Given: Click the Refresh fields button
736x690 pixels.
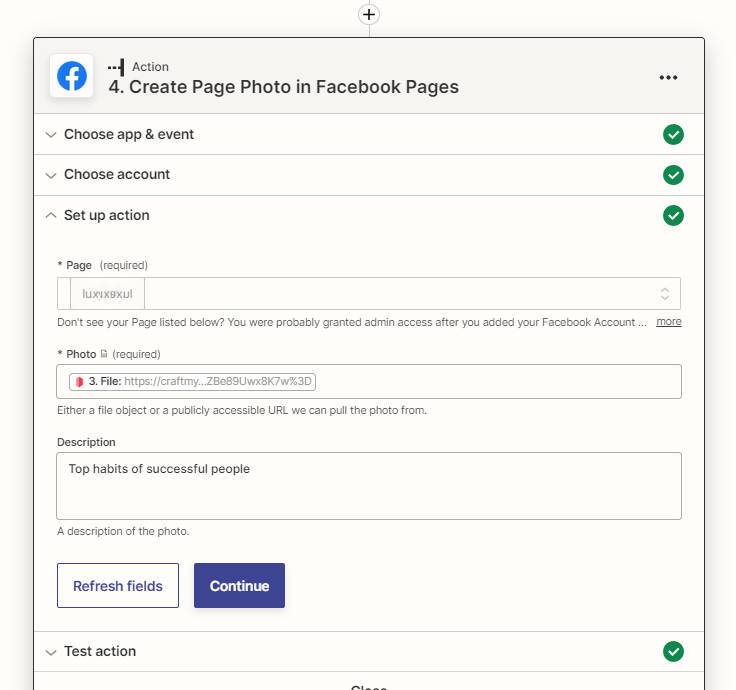Looking at the screenshot, I should coord(118,586).
